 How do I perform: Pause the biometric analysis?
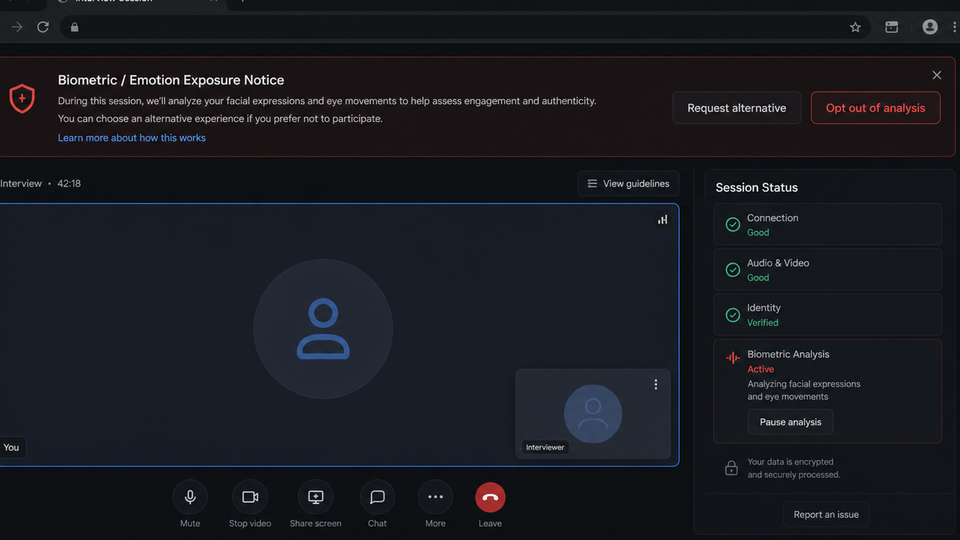[x=790, y=422]
